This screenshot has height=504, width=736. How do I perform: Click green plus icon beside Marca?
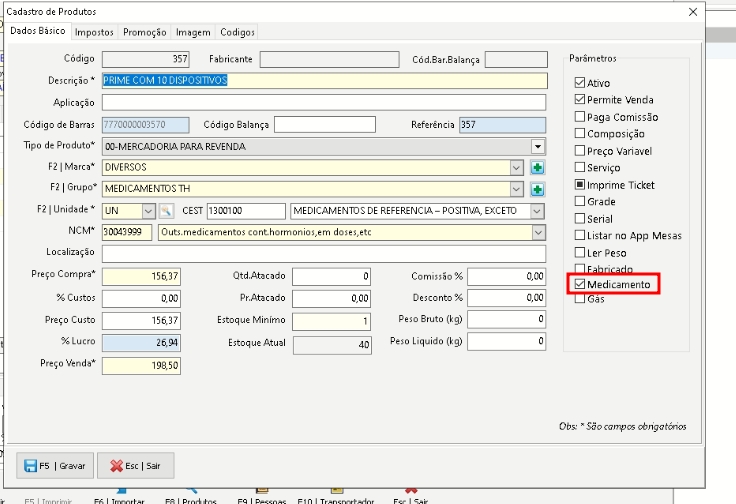pyautogui.click(x=537, y=168)
